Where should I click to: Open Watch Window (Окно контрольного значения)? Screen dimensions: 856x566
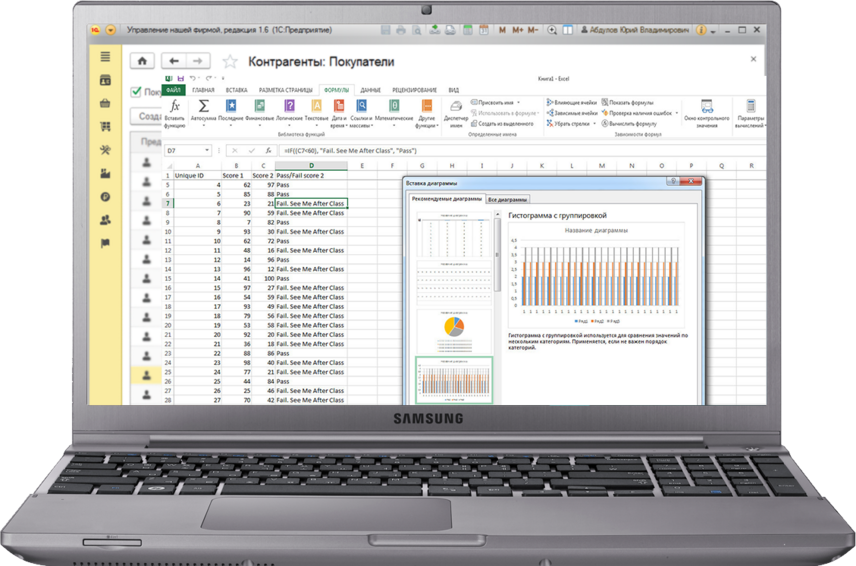[706, 114]
